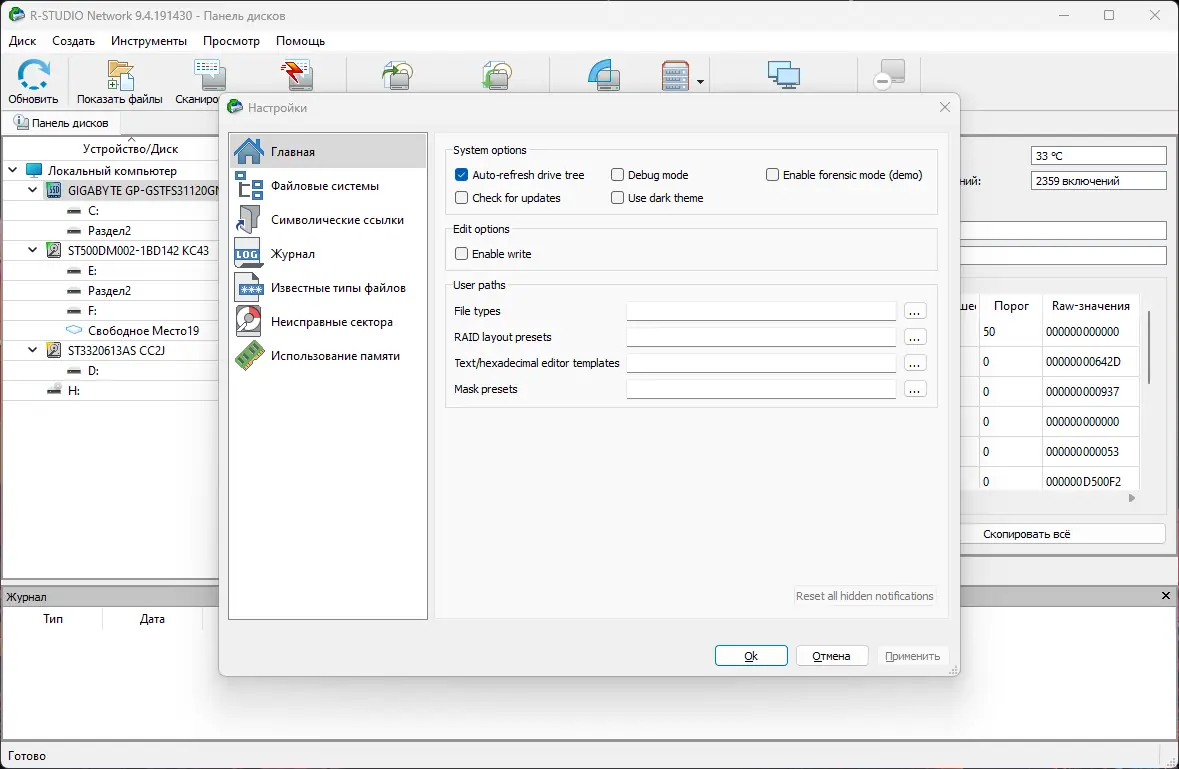Image resolution: width=1179 pixels, height=769 pixels.
Task: Click the Локальный компьютер monitor icon
Action: 34,171
